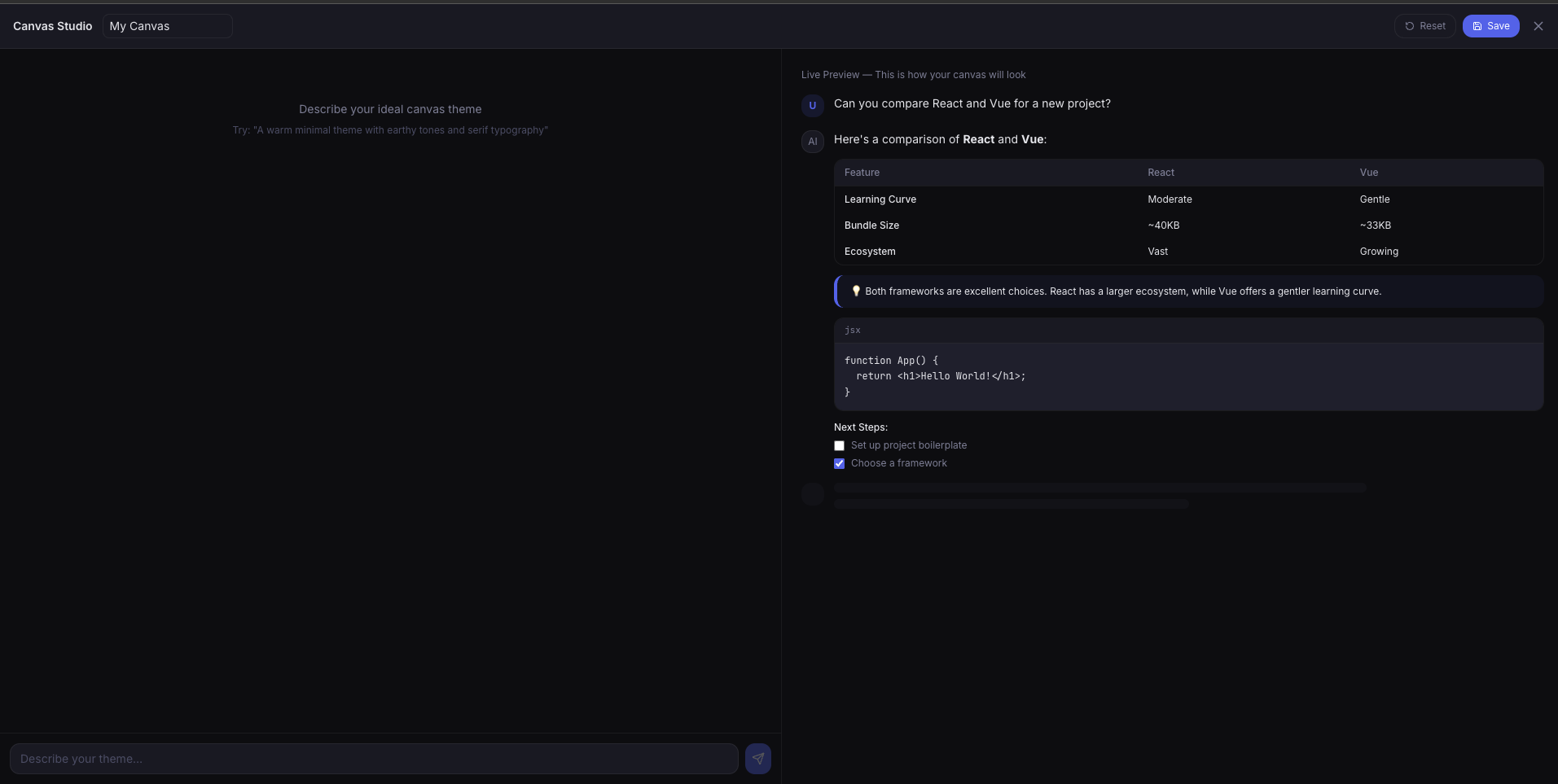Click the AI avatar icon
The image size is (1558, 784).
812,141
